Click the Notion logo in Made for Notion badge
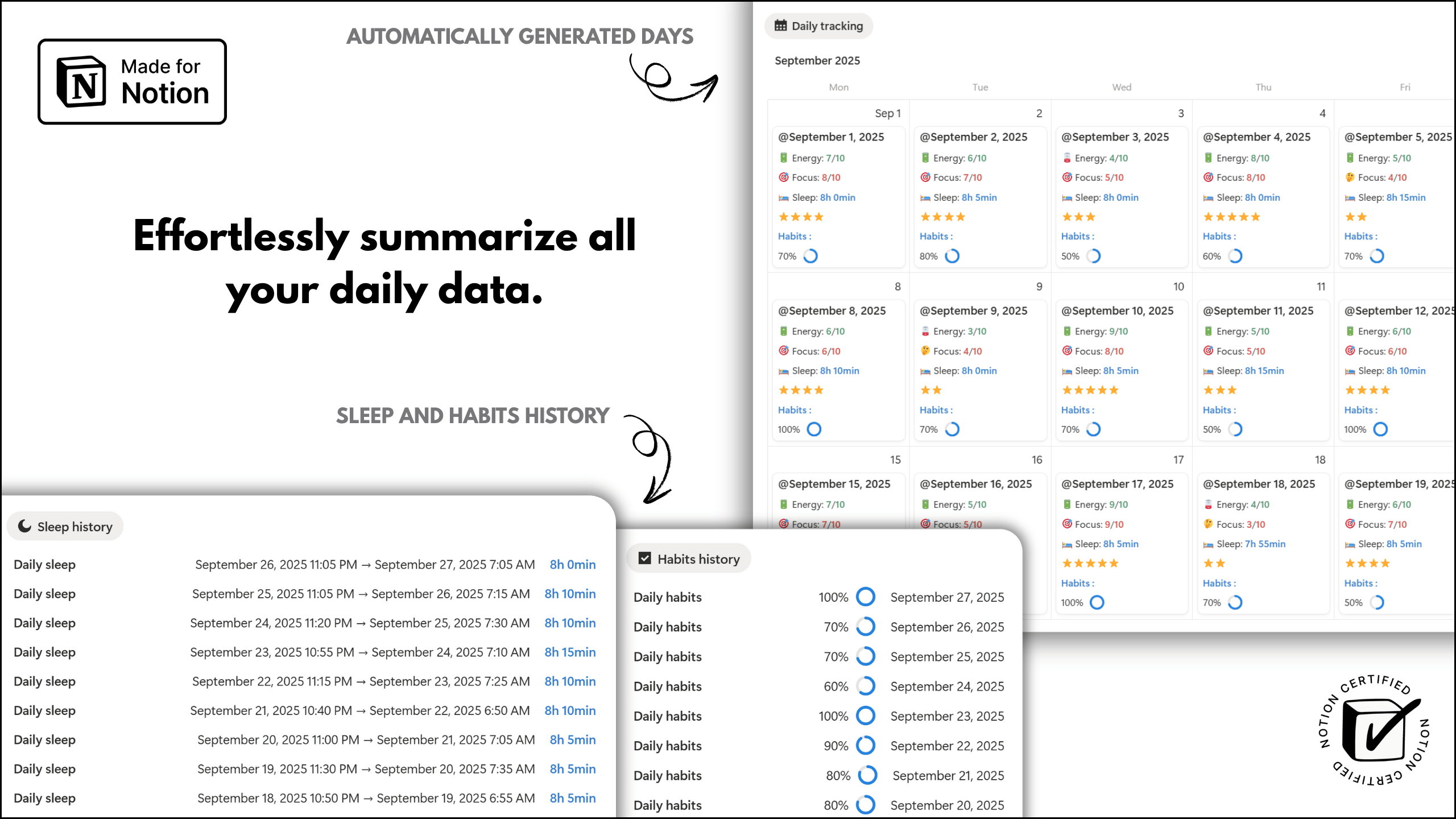1456x819 pixels. 81,82
